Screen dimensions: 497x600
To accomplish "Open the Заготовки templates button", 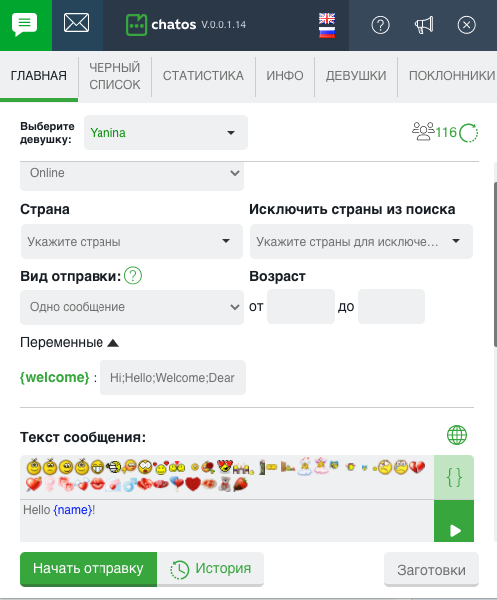I will click(x=432, y=569).
